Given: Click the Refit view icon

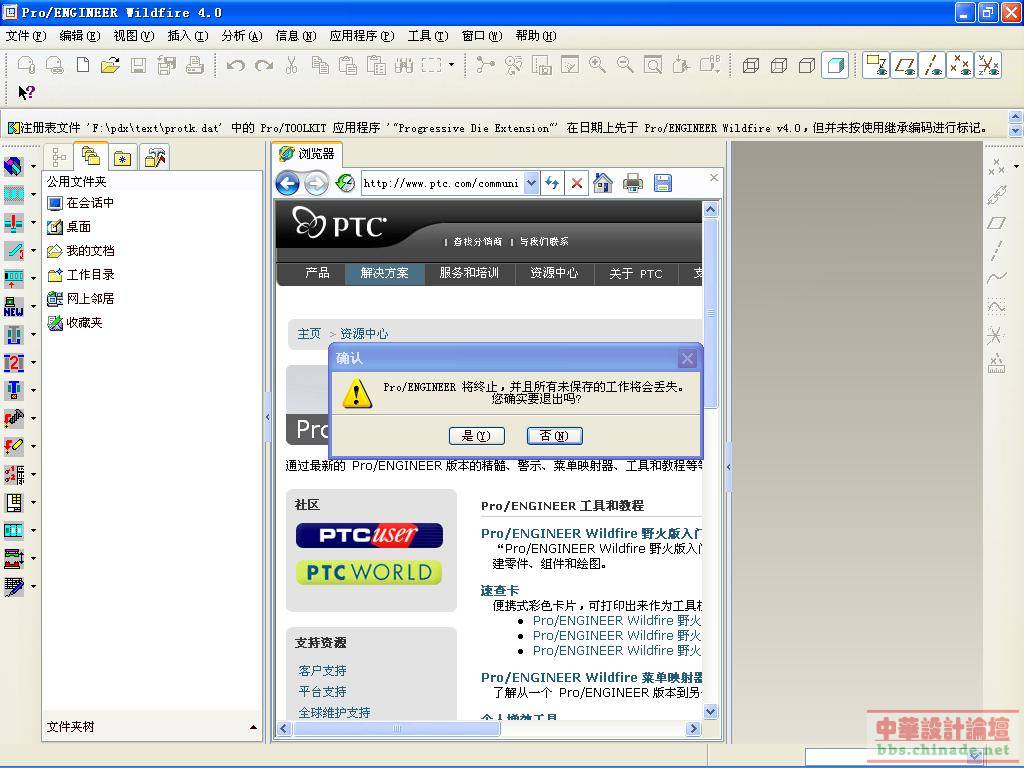Looking at the screenshot, I should point(653,65).
